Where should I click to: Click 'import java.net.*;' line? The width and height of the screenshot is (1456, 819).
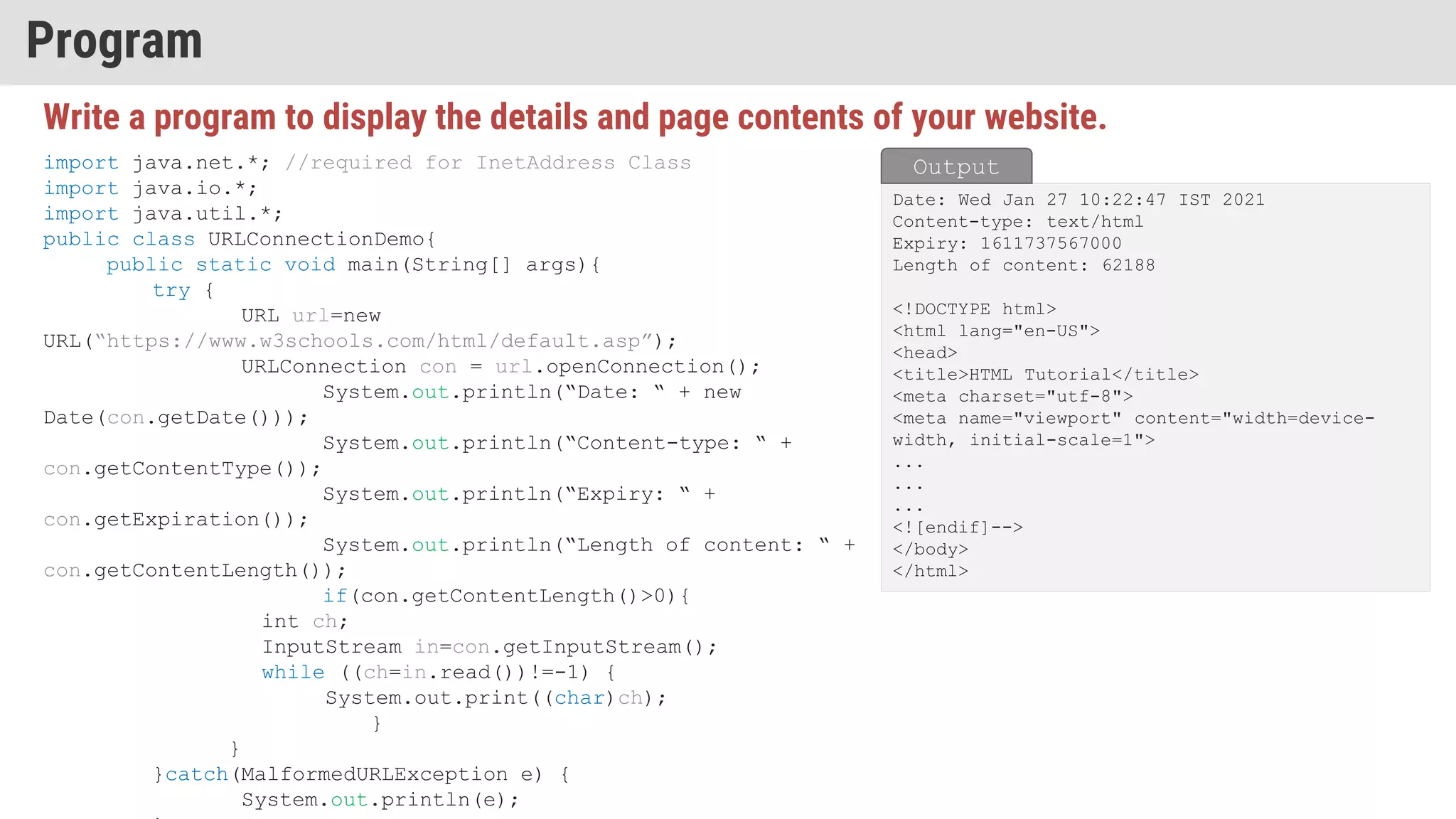tap(156, 163)
